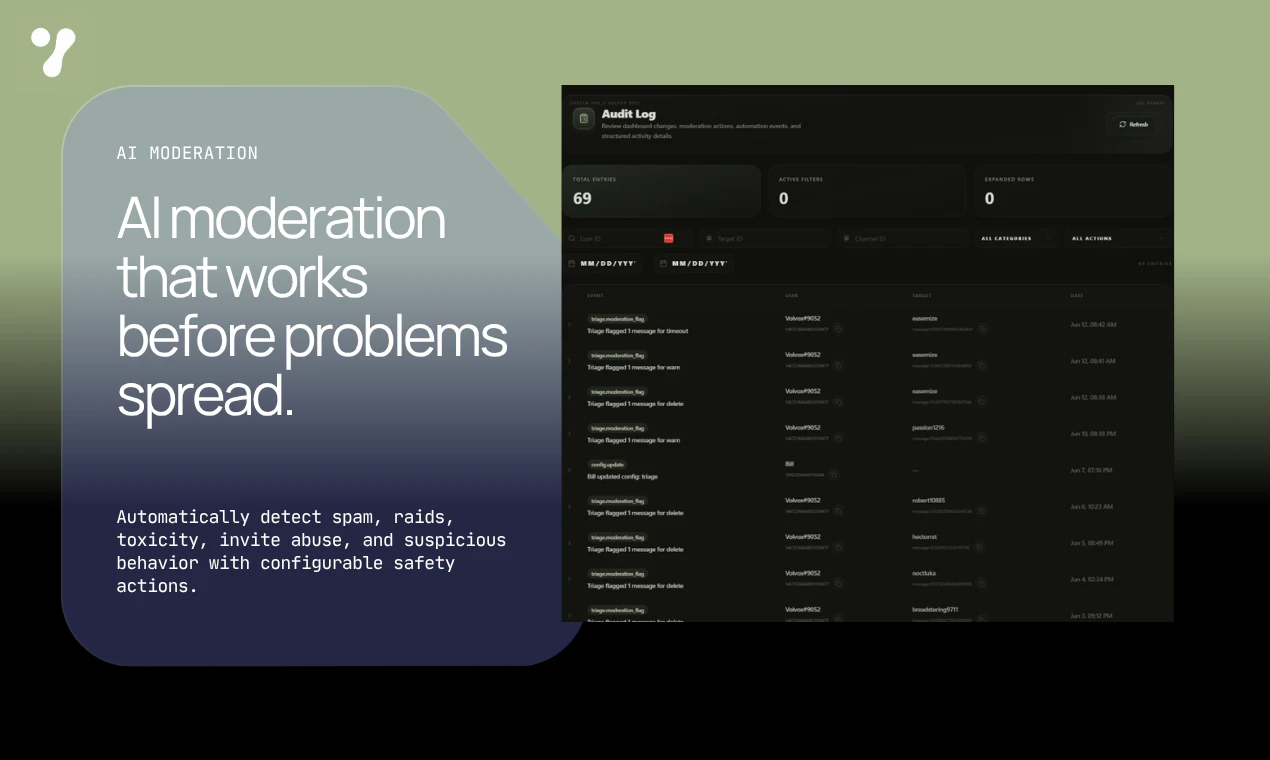Expand the Jun 12, 08:41 AM warn row
This screenshot has width=1270, height=760.
point(570,361)
